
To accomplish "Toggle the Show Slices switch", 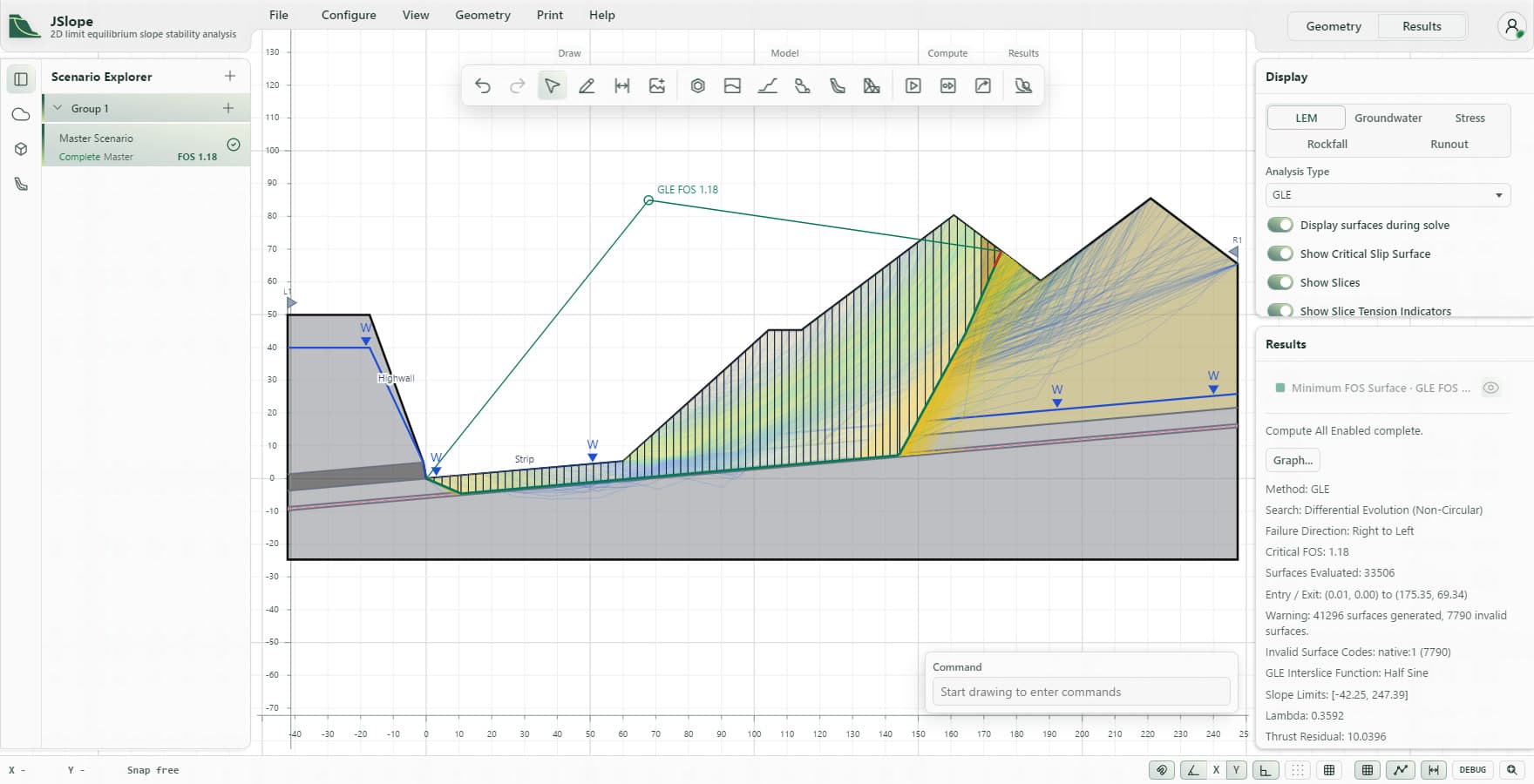I will (x=1280, y=282).
